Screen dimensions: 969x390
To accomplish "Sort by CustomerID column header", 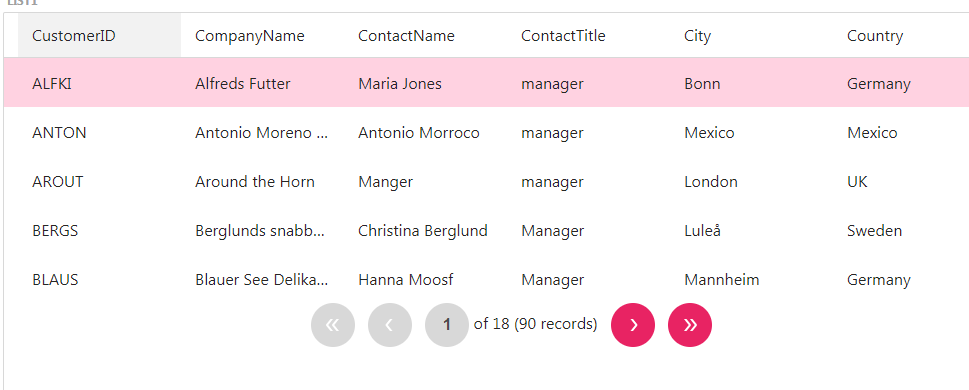I will 99,36.
